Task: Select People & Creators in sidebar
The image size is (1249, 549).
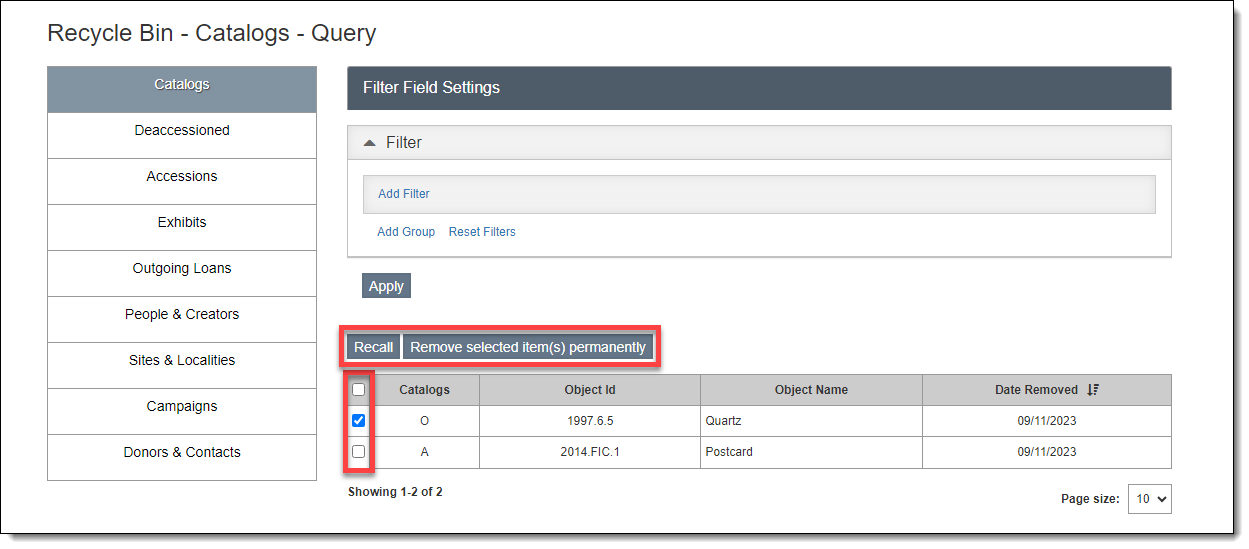Action: point(182,315)
